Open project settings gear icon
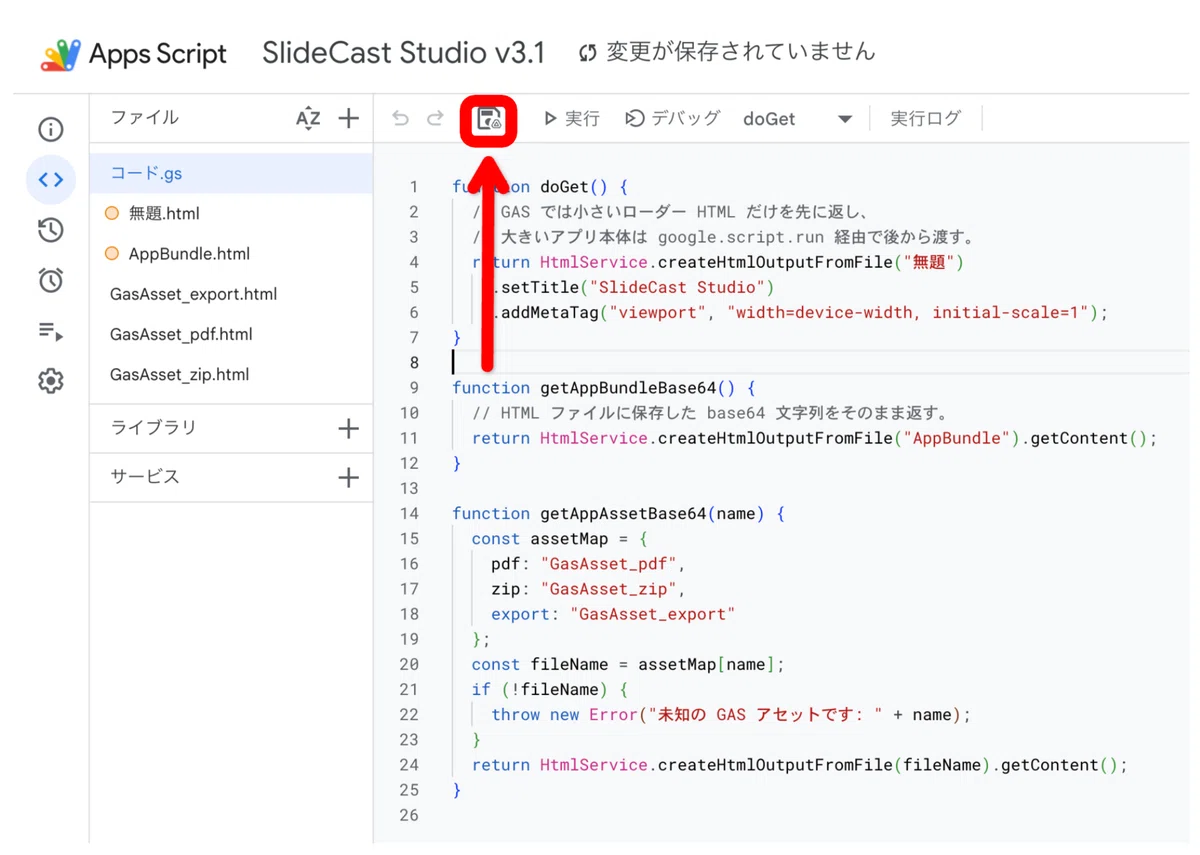Image resolution: width=1200 pixels, height=855 pixels. pos(50,381)
